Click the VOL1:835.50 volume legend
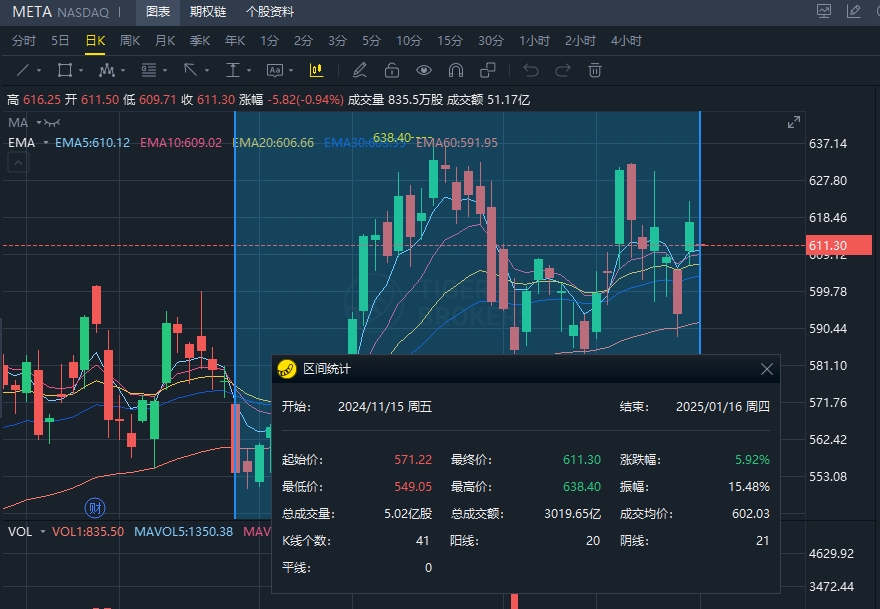Image resolution: width=880 pixels, height=609 pixels. [x=88, y=532]
